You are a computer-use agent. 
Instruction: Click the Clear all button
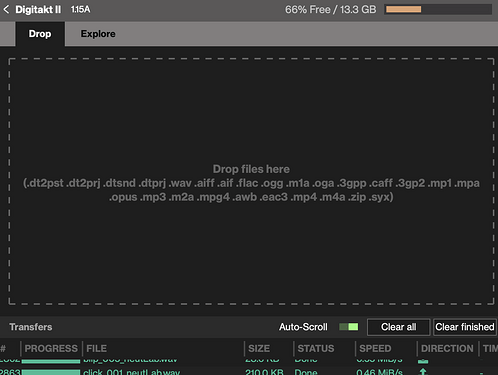pyautogui.click(x=398, y=327)
